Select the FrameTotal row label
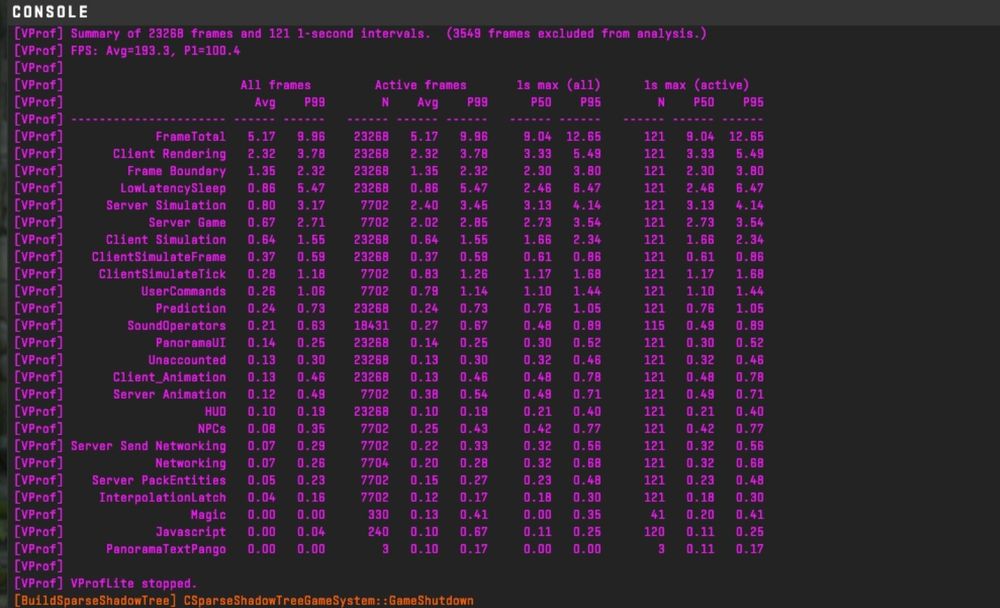This screenshot has height=608, width=1000. [190, 137]
